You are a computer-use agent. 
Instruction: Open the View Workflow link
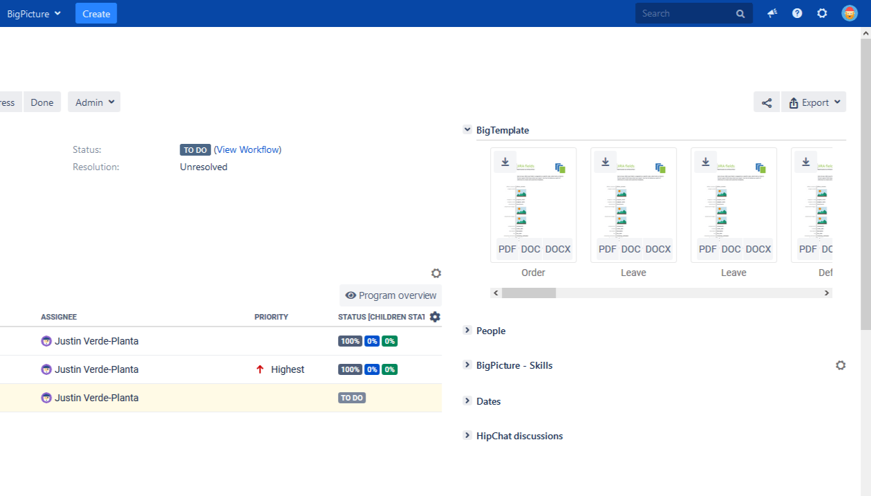click(x=248, y=149)
